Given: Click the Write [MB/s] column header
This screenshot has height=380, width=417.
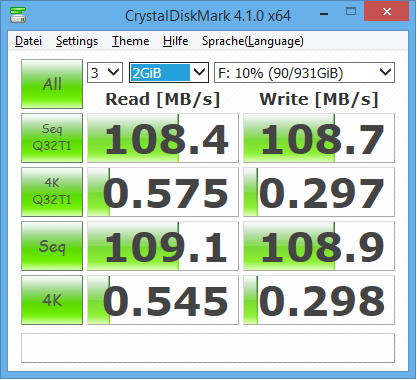Looking at the screenshot, I should pyautogui.click(x=319, y=99).
